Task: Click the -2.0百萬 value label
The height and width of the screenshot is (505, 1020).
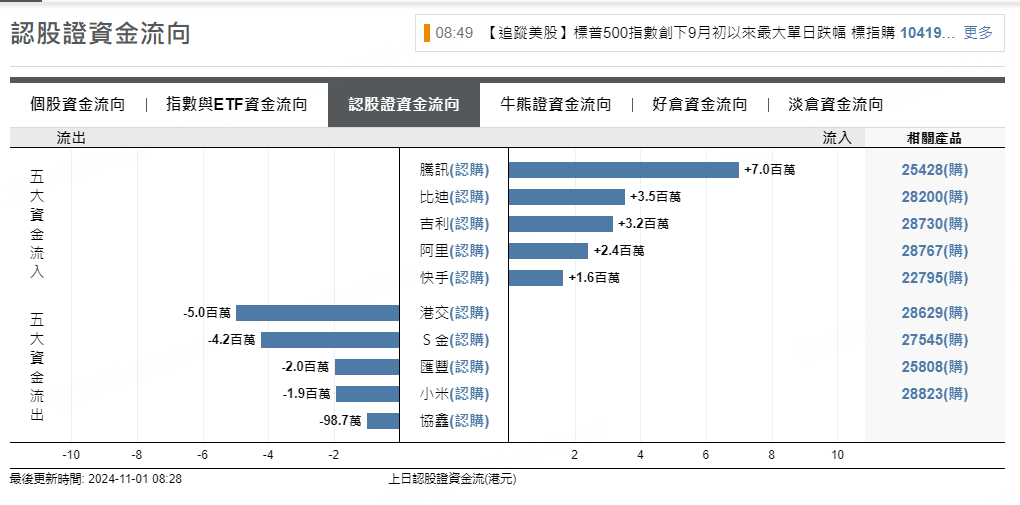Action: (x=306, y=367)
